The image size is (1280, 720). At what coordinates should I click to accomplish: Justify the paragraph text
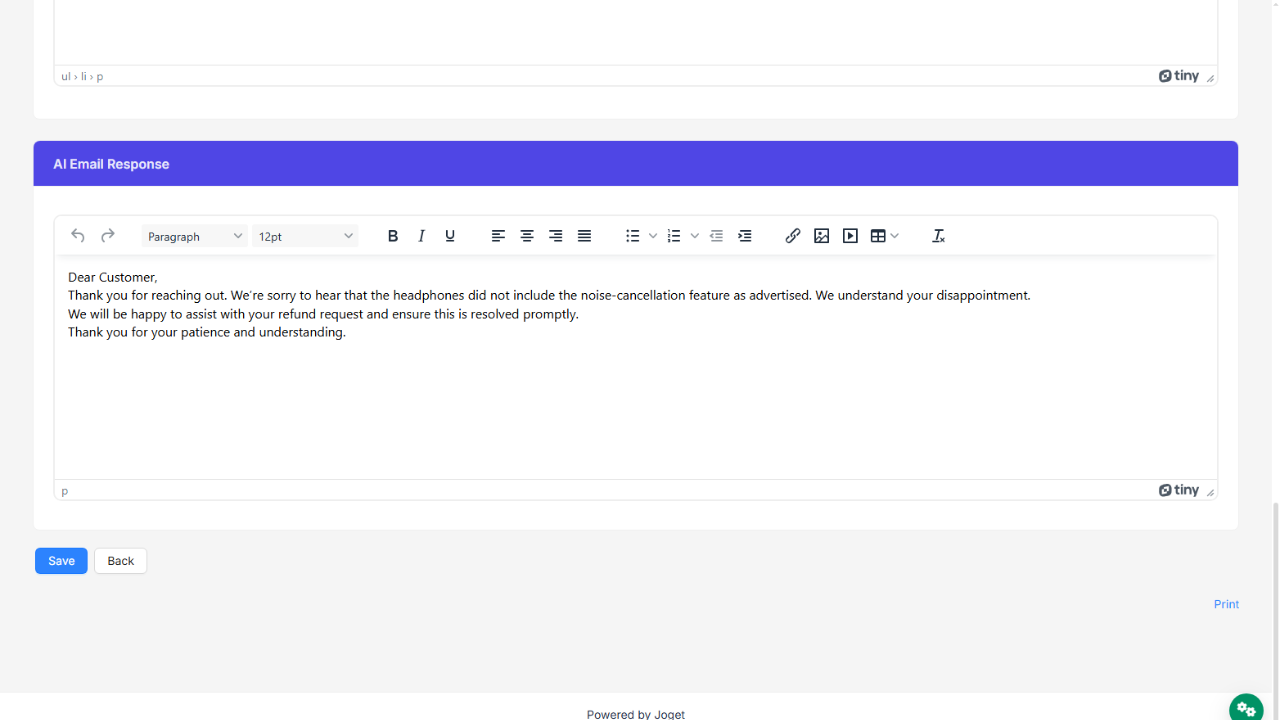coord(585,236)
